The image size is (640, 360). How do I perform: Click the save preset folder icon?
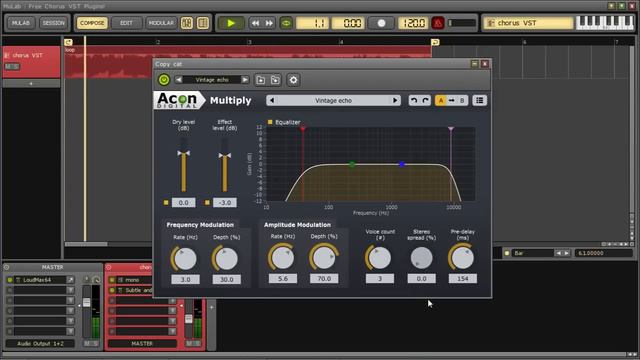(275, 80)
